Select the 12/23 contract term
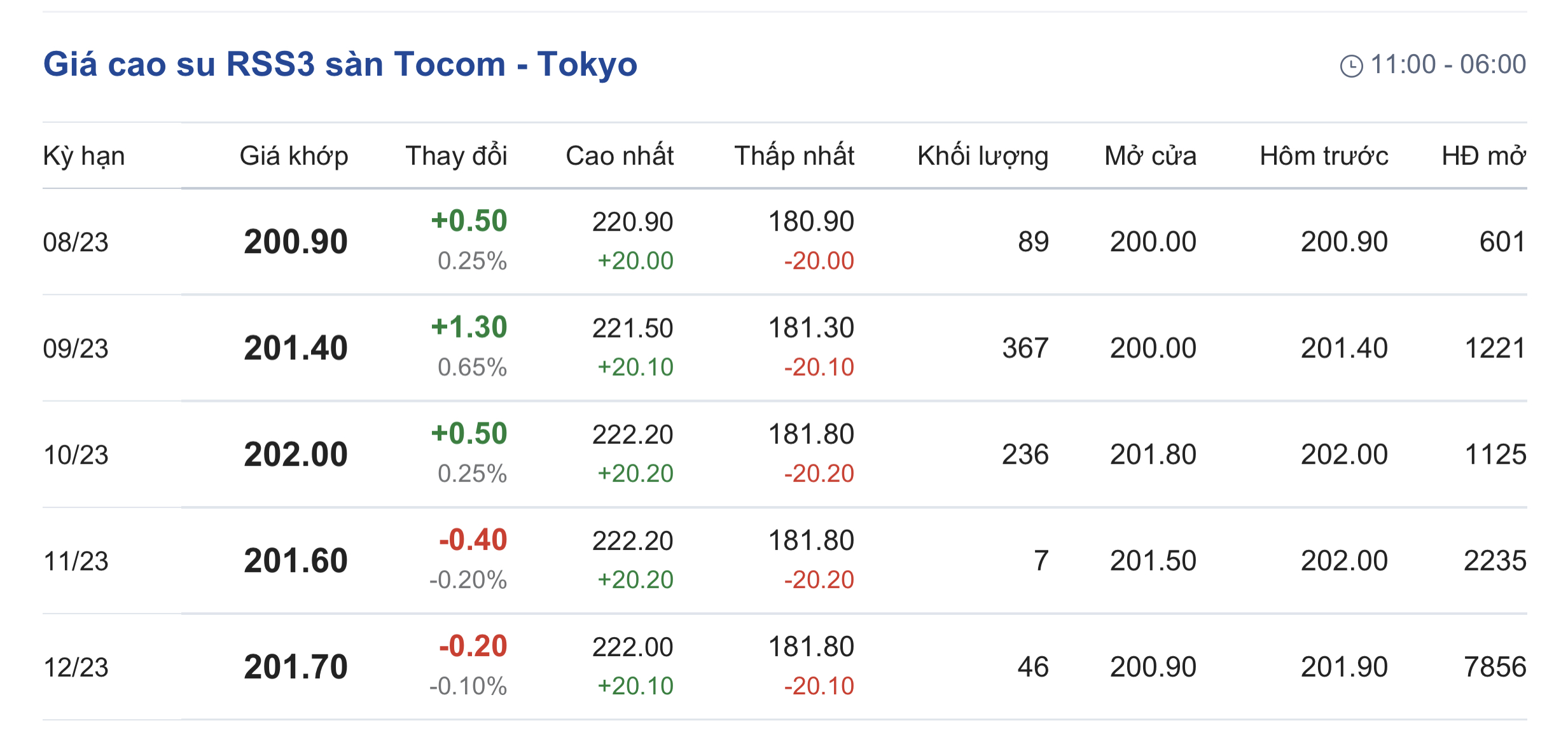The image size is (1568, 730). coord(76,667)
